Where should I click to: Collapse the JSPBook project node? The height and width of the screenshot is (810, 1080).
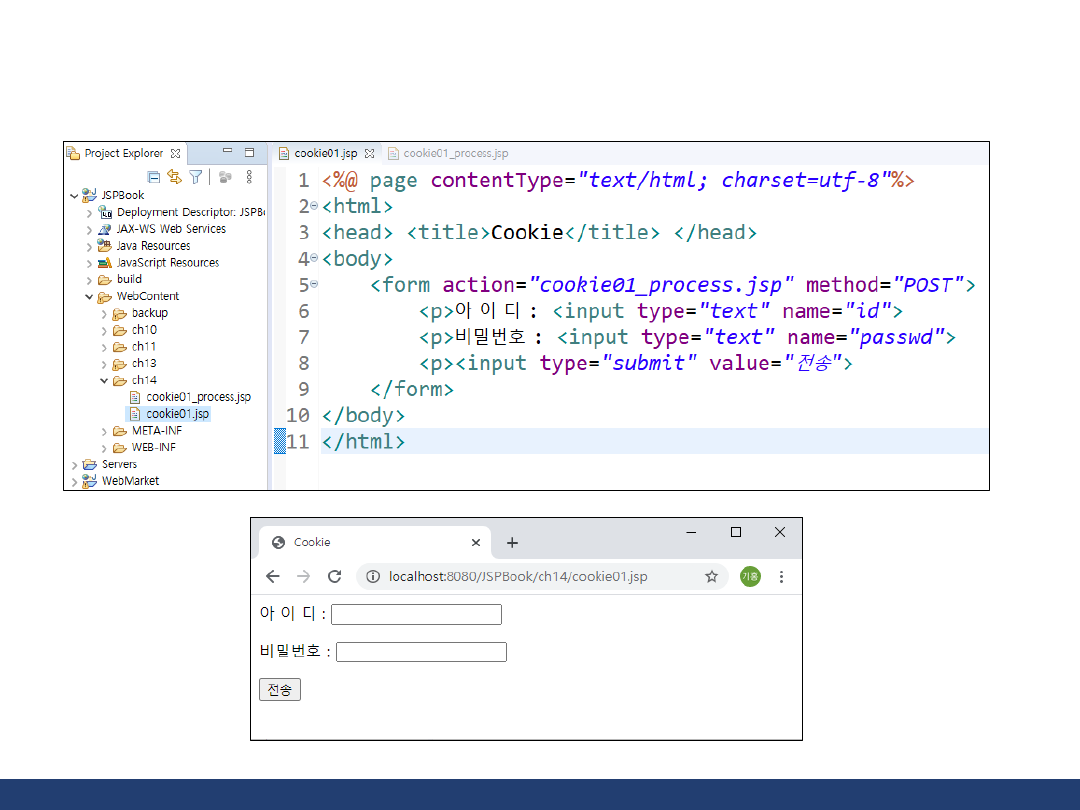point(74,196)
